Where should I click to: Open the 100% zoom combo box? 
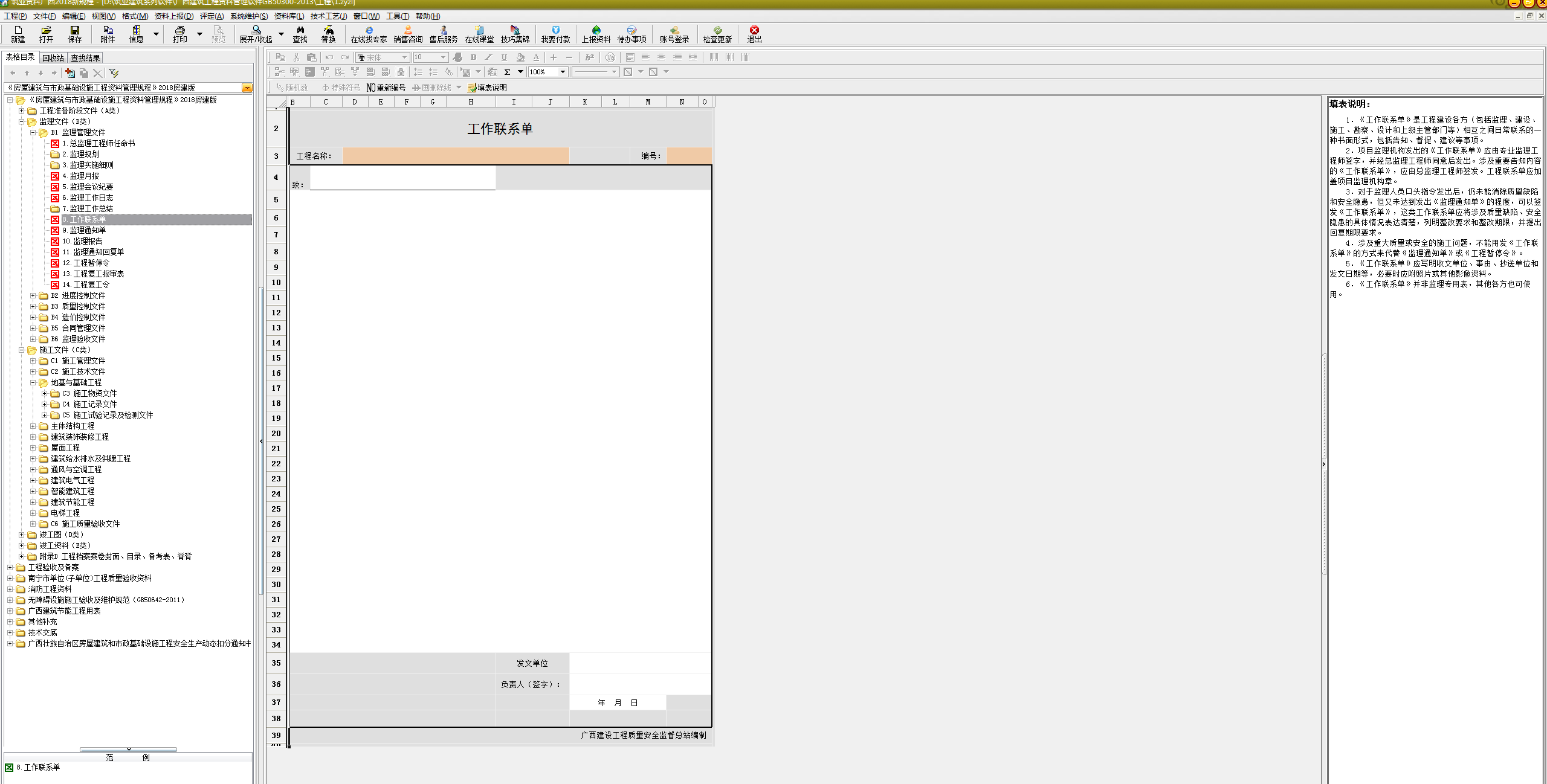tap(547, 72)
